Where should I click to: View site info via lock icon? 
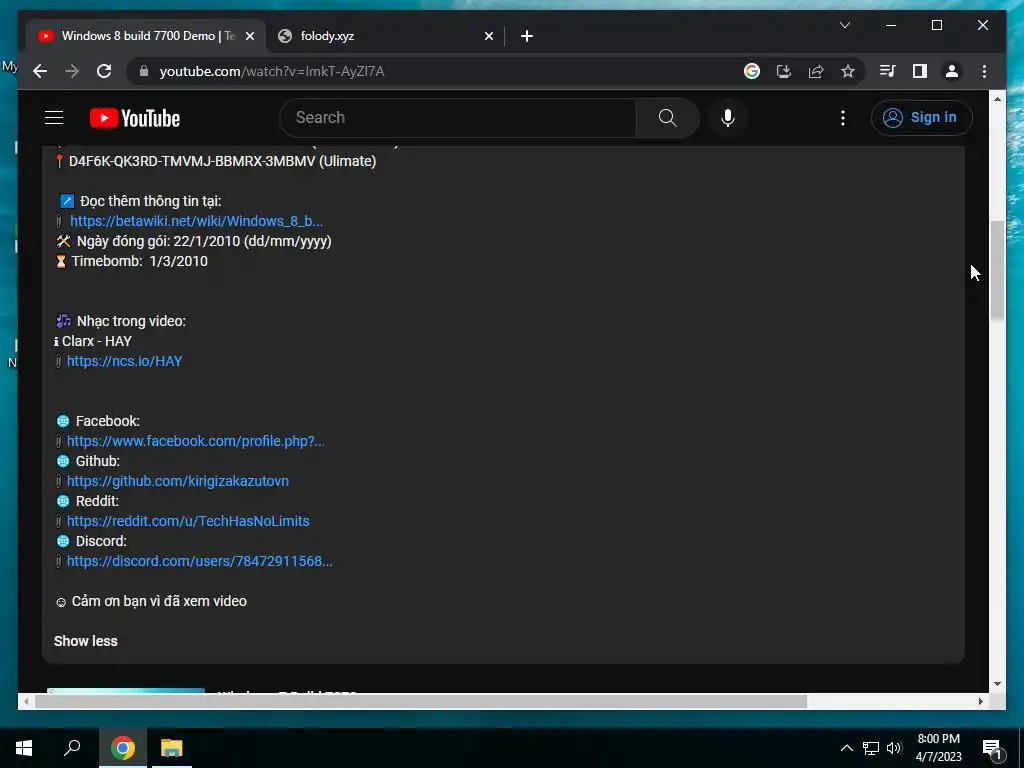point(144,71)
